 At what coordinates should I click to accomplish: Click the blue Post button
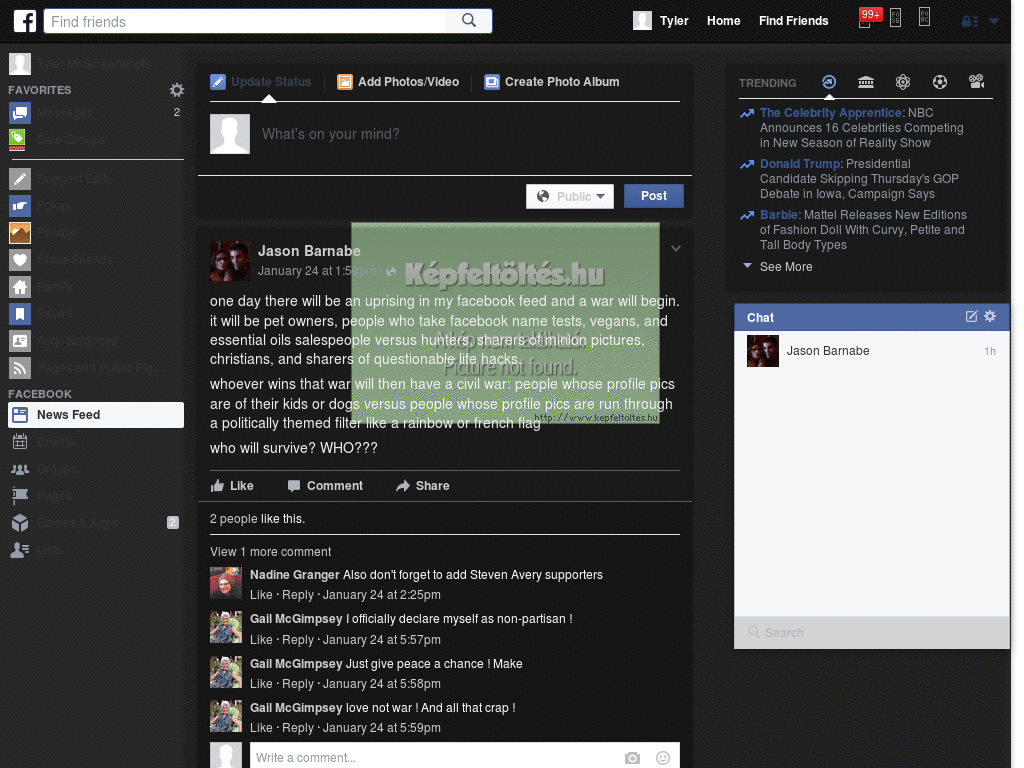tap(654, 196)
